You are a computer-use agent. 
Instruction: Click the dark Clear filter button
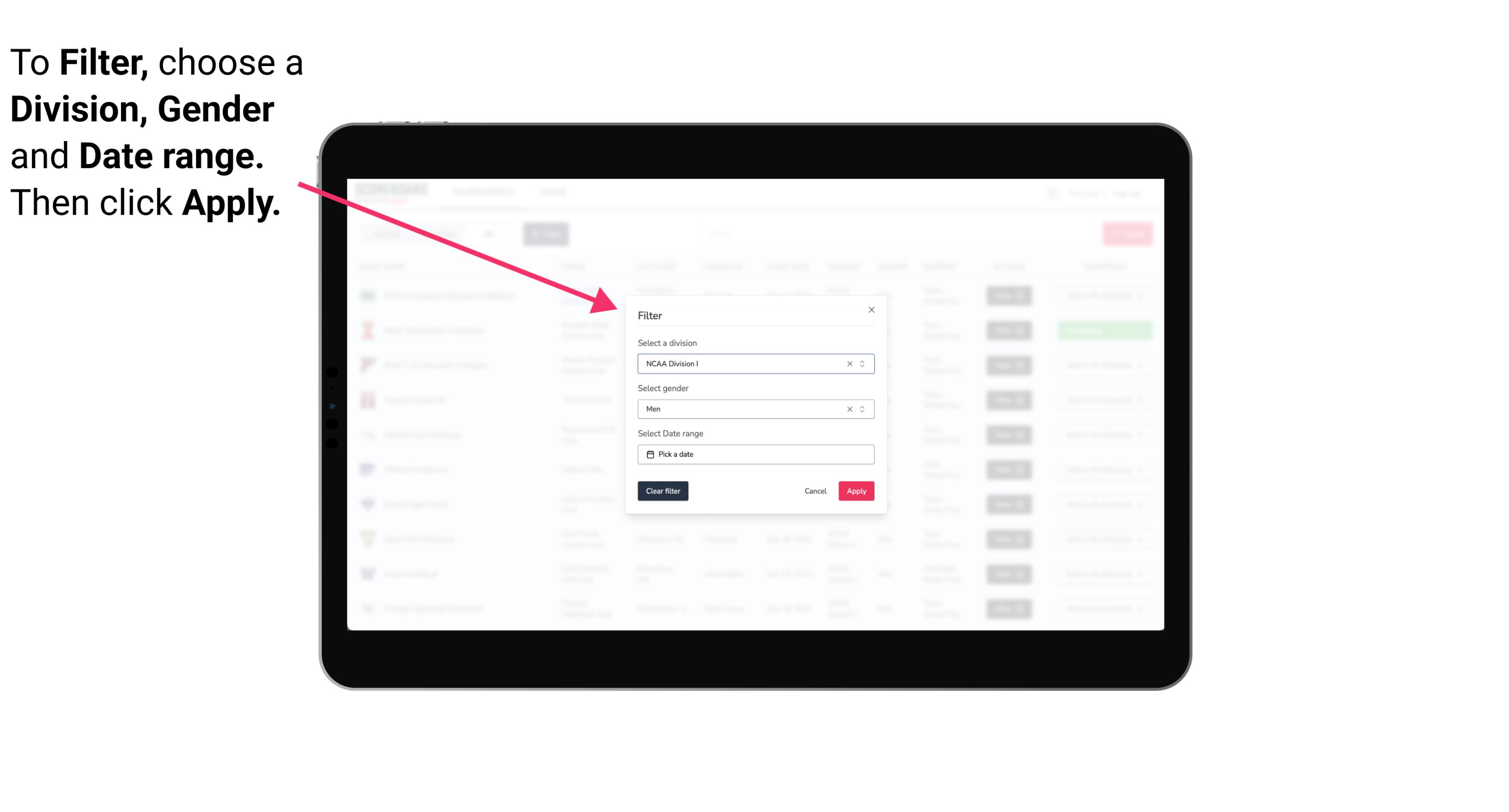tap(663, 491)
